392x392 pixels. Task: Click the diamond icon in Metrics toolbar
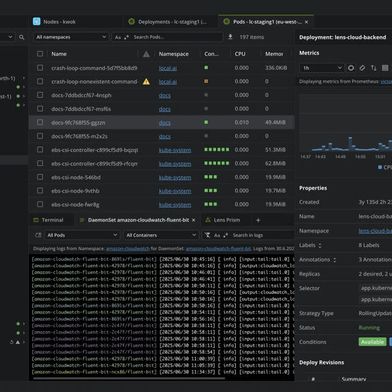click(362, 68)
